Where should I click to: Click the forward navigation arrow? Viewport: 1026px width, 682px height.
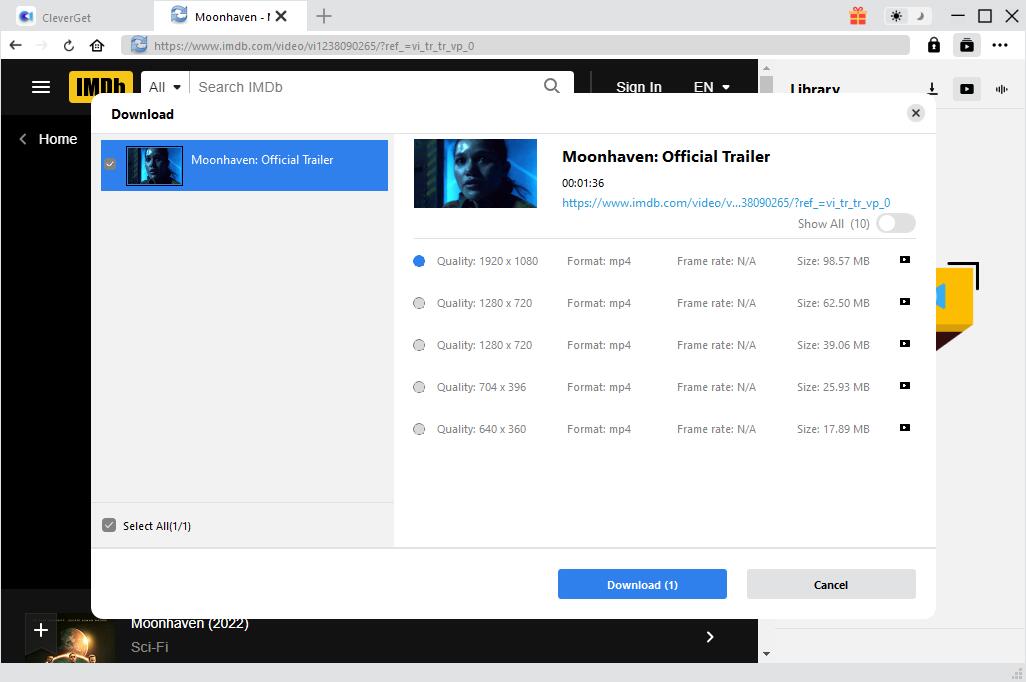click(41, 45)
